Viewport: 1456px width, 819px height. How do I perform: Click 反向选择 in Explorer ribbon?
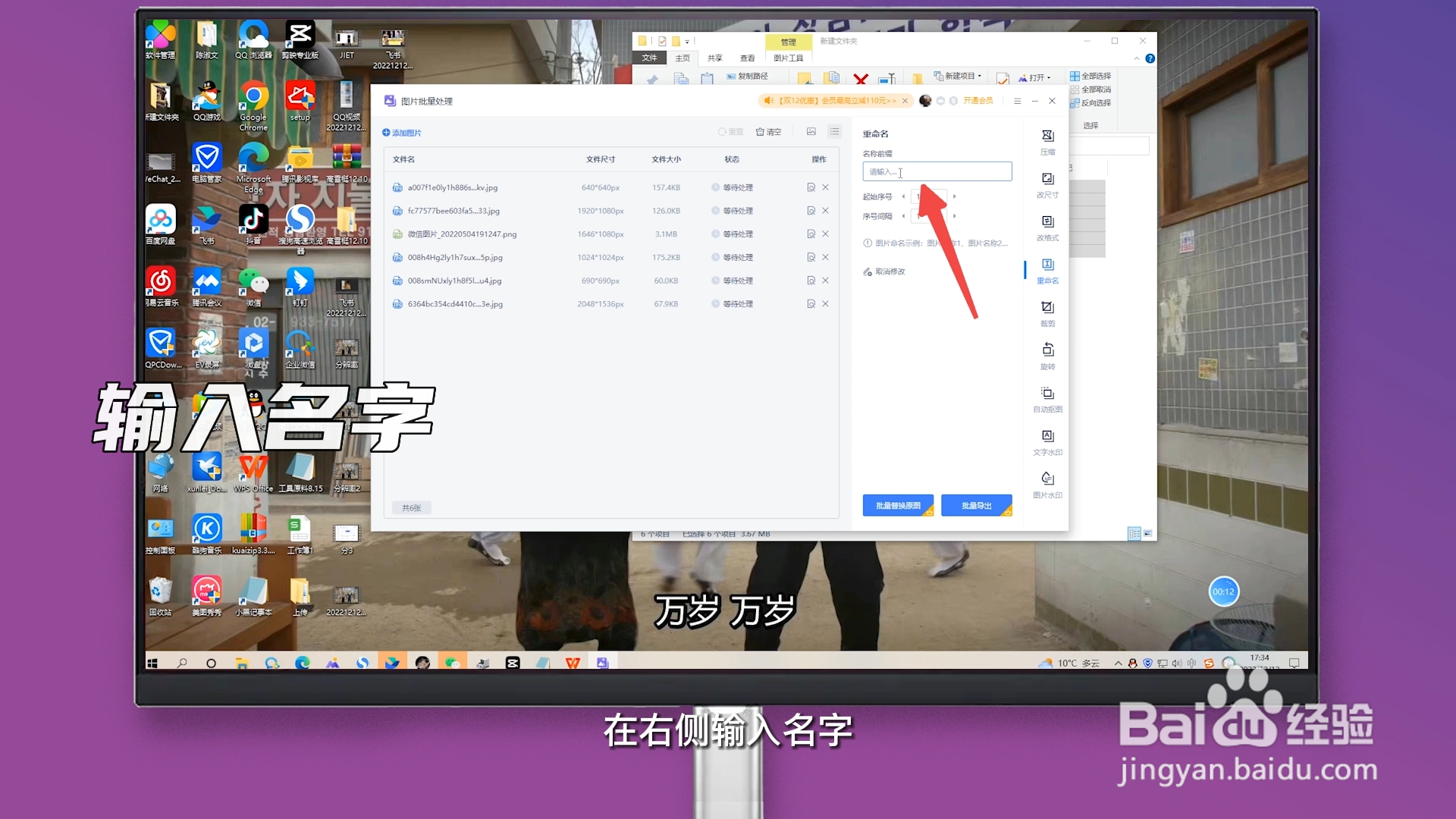(1090, 103)
